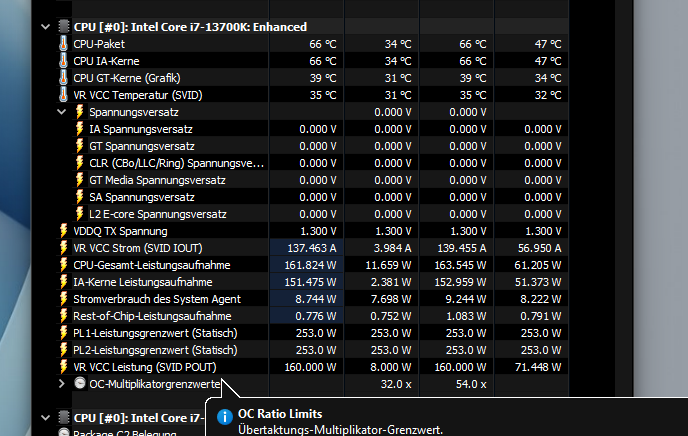Viewport: 688px width, 436px height.
Task: Select the CPU GT-Kerne (Grafik) row
Action: pyautogui.click(x=312, y=78)
